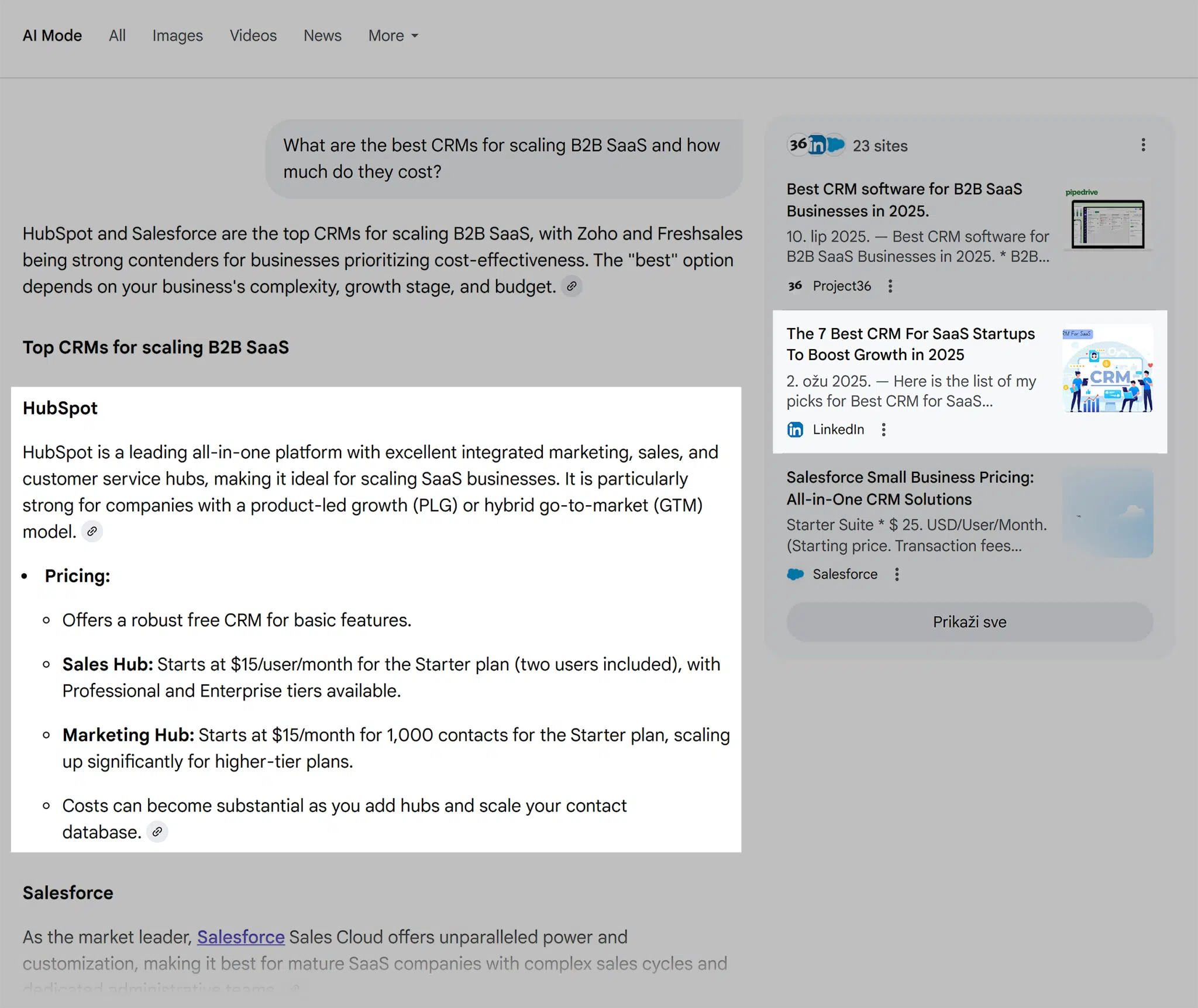Click the 'Salesforce' source name under pricing card

coord(845,574)
